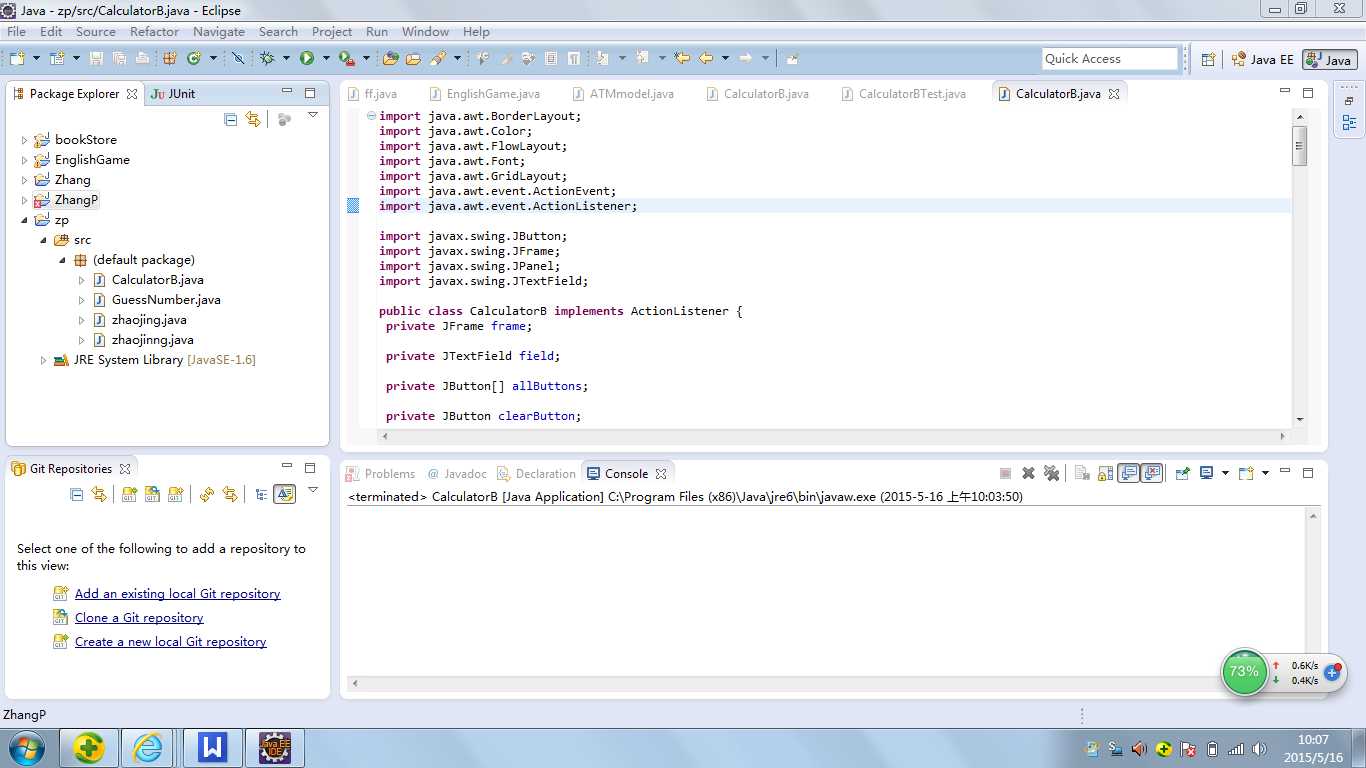The image size is (1366, 768).
Task: Toggle Skip All Breakpoints toolbar icon
Action: [x=238, y=59]
